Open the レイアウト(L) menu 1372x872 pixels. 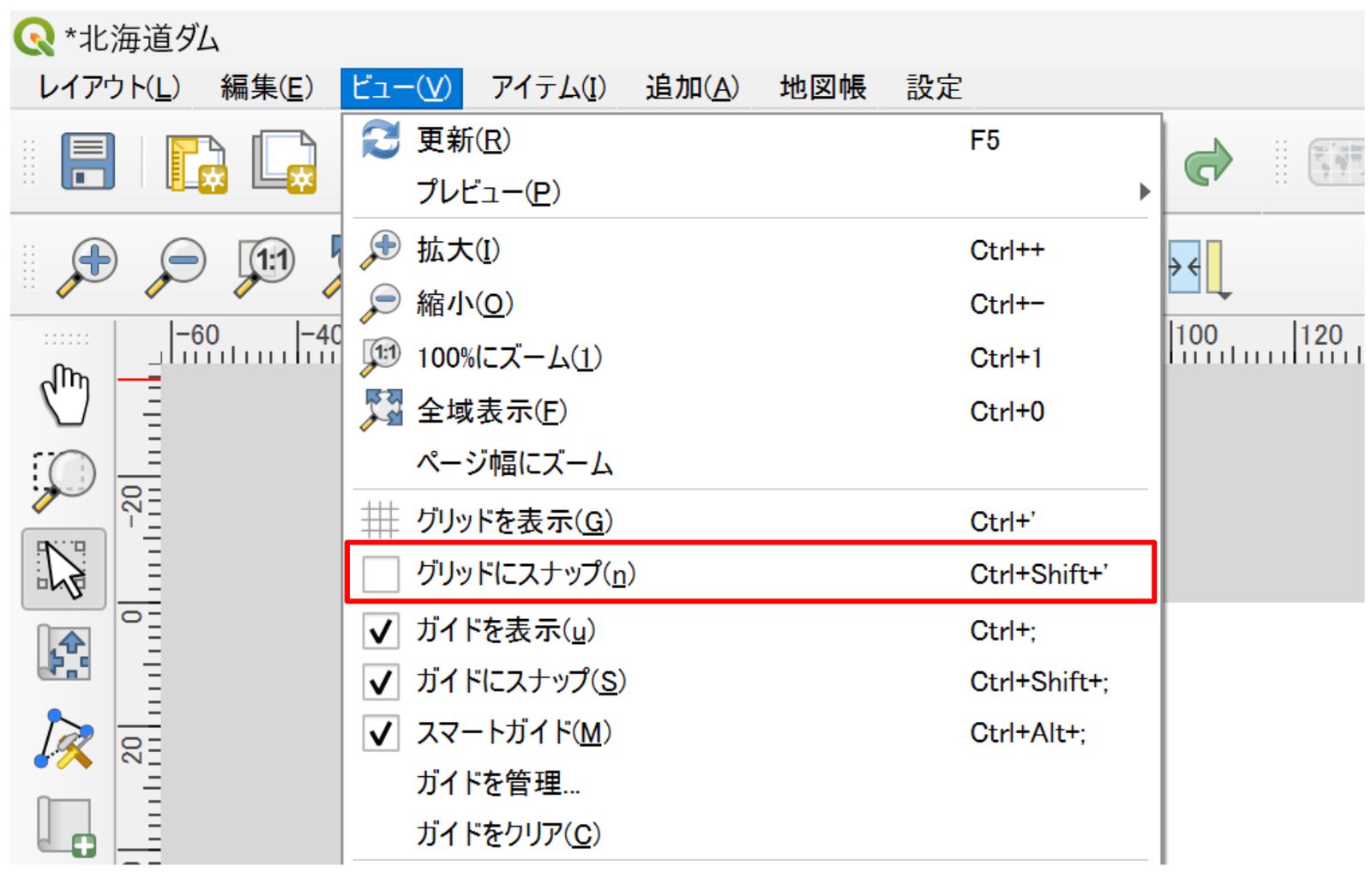coord(109,87)
